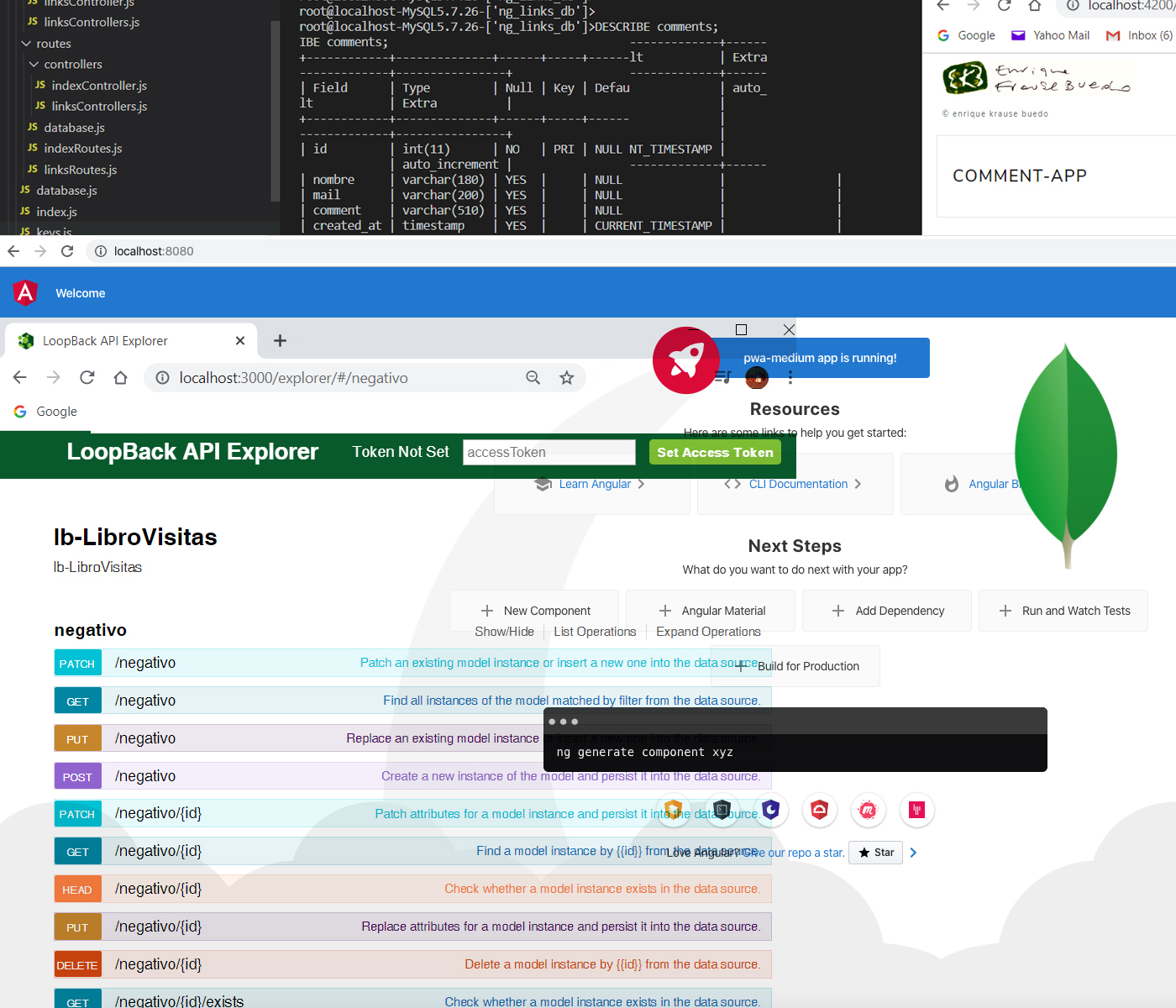
Task: Open the Inbox (6) Gmail bookmark
Action: click(x=1139, y=35)
